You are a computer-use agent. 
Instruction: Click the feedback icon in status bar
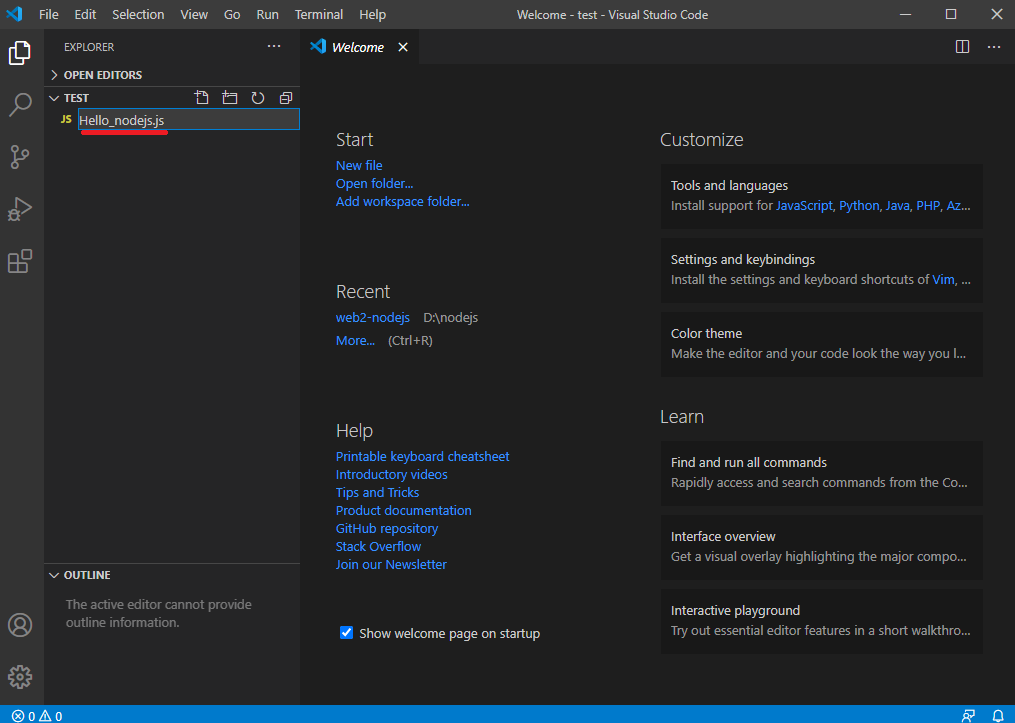click(968, 716)
